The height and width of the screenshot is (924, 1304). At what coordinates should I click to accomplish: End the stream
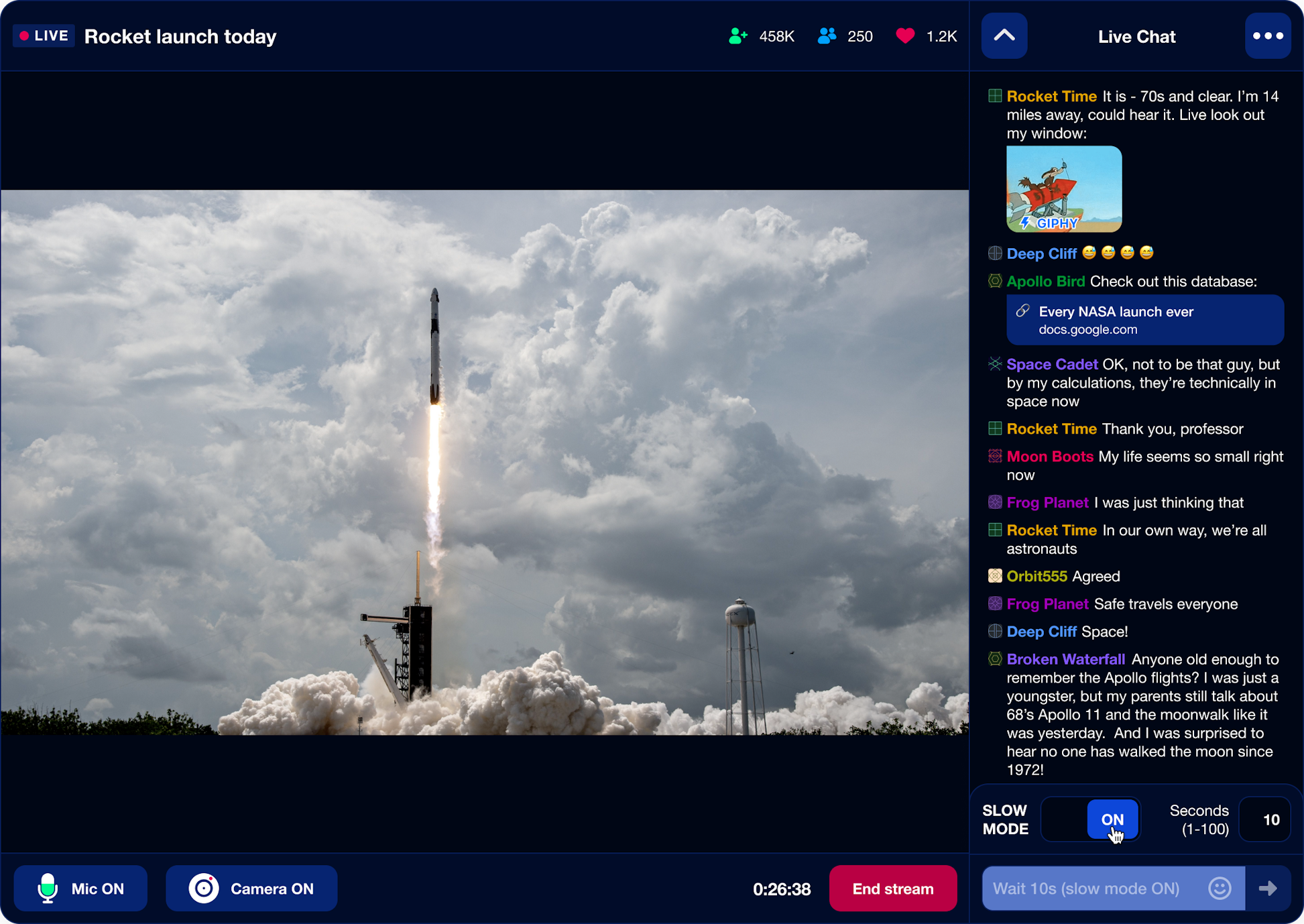892,888
